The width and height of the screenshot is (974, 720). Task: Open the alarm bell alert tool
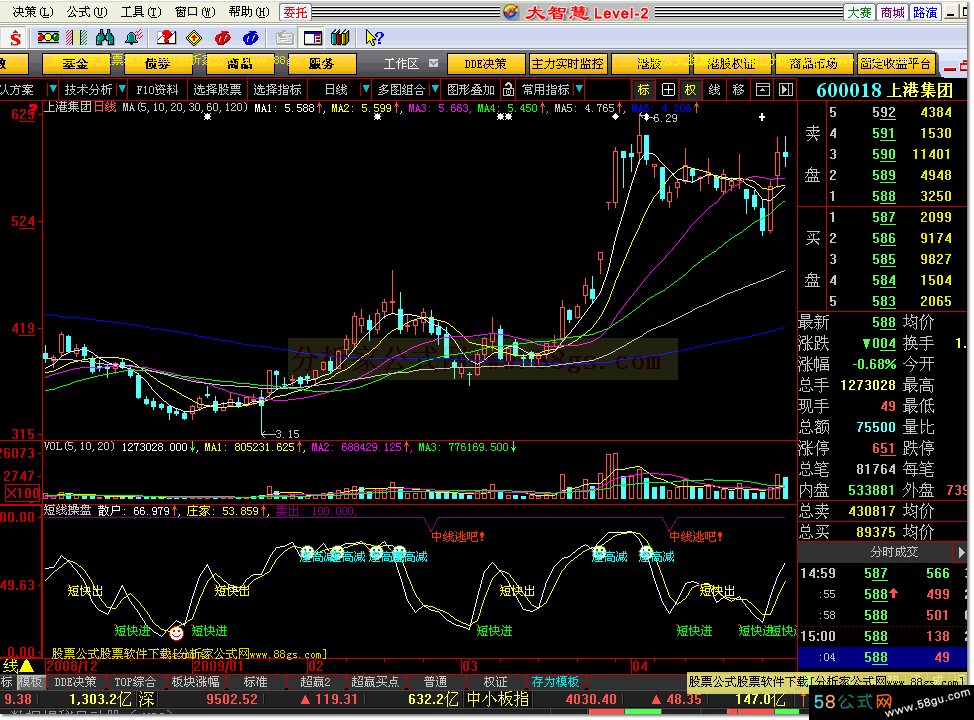[134, 38]
